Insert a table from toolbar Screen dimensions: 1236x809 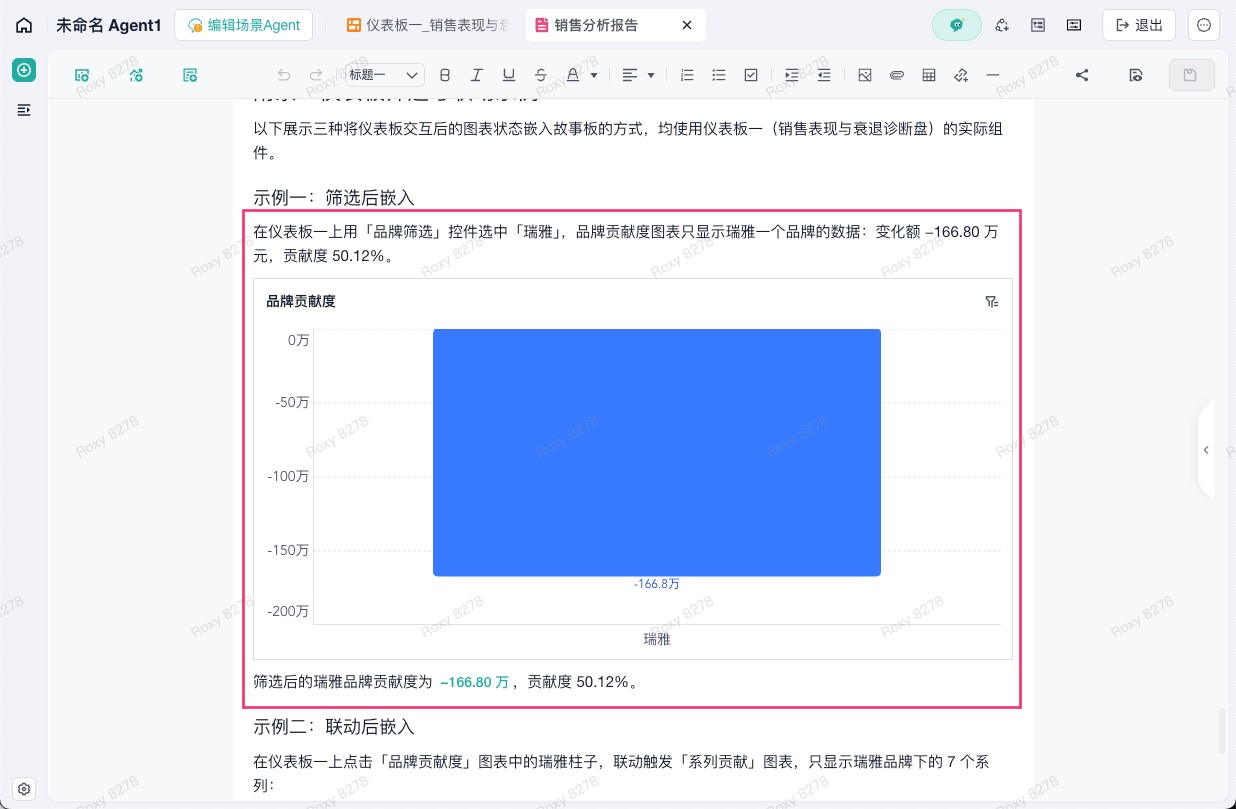[x=929, y=75]
